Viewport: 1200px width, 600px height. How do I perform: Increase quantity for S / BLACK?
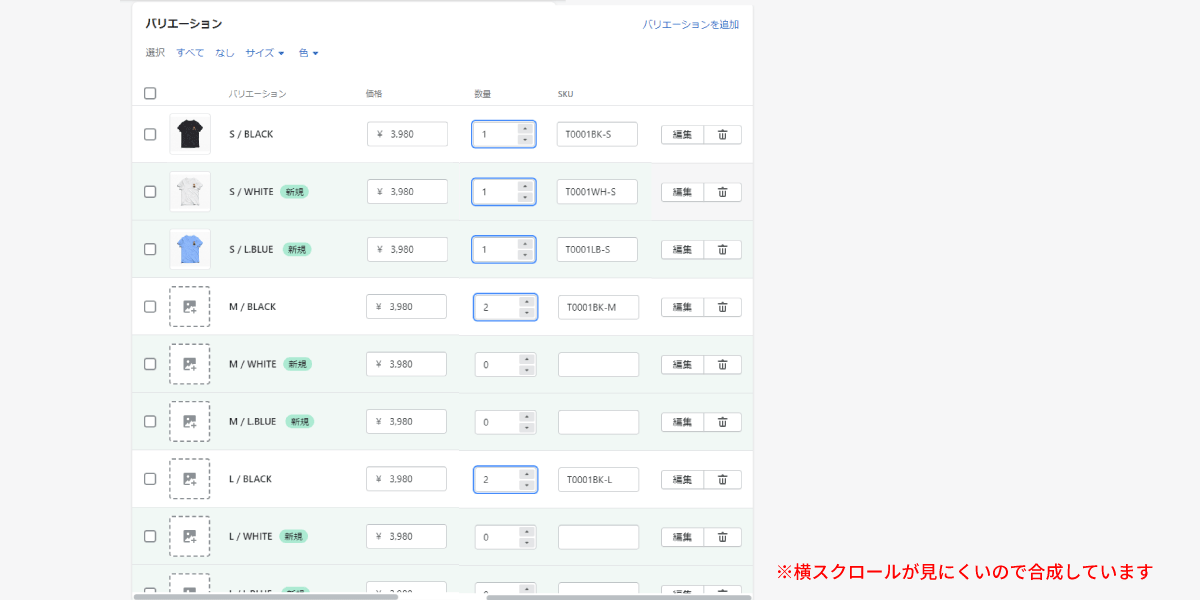click(x=526, y=129)
